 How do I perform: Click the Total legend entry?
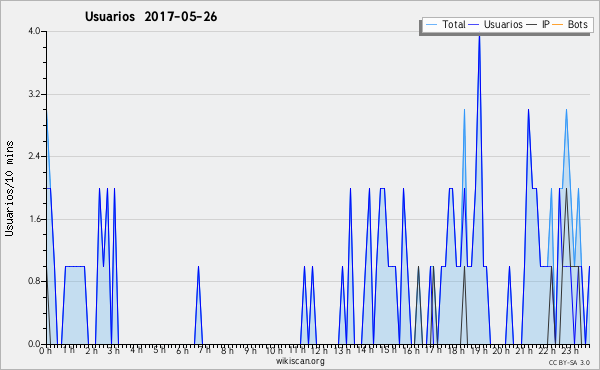445,24
